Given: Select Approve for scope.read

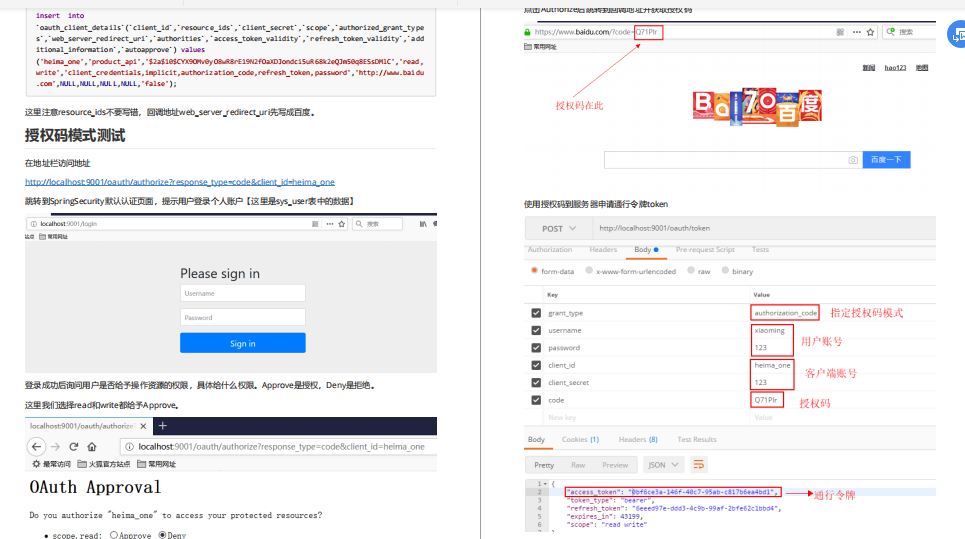Looking at the screenshot, I should [x=114, y=535].
